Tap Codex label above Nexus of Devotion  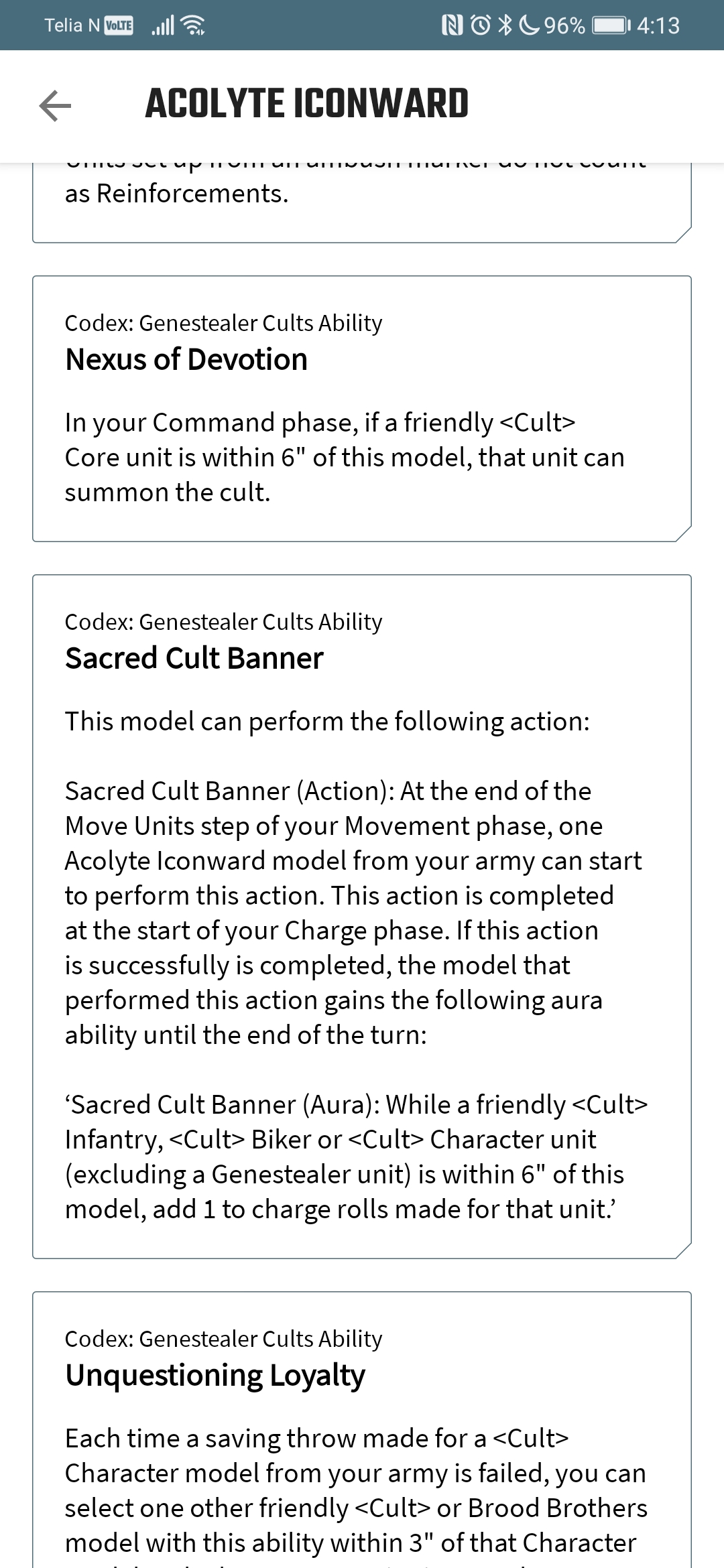click(x=223, y=323)
